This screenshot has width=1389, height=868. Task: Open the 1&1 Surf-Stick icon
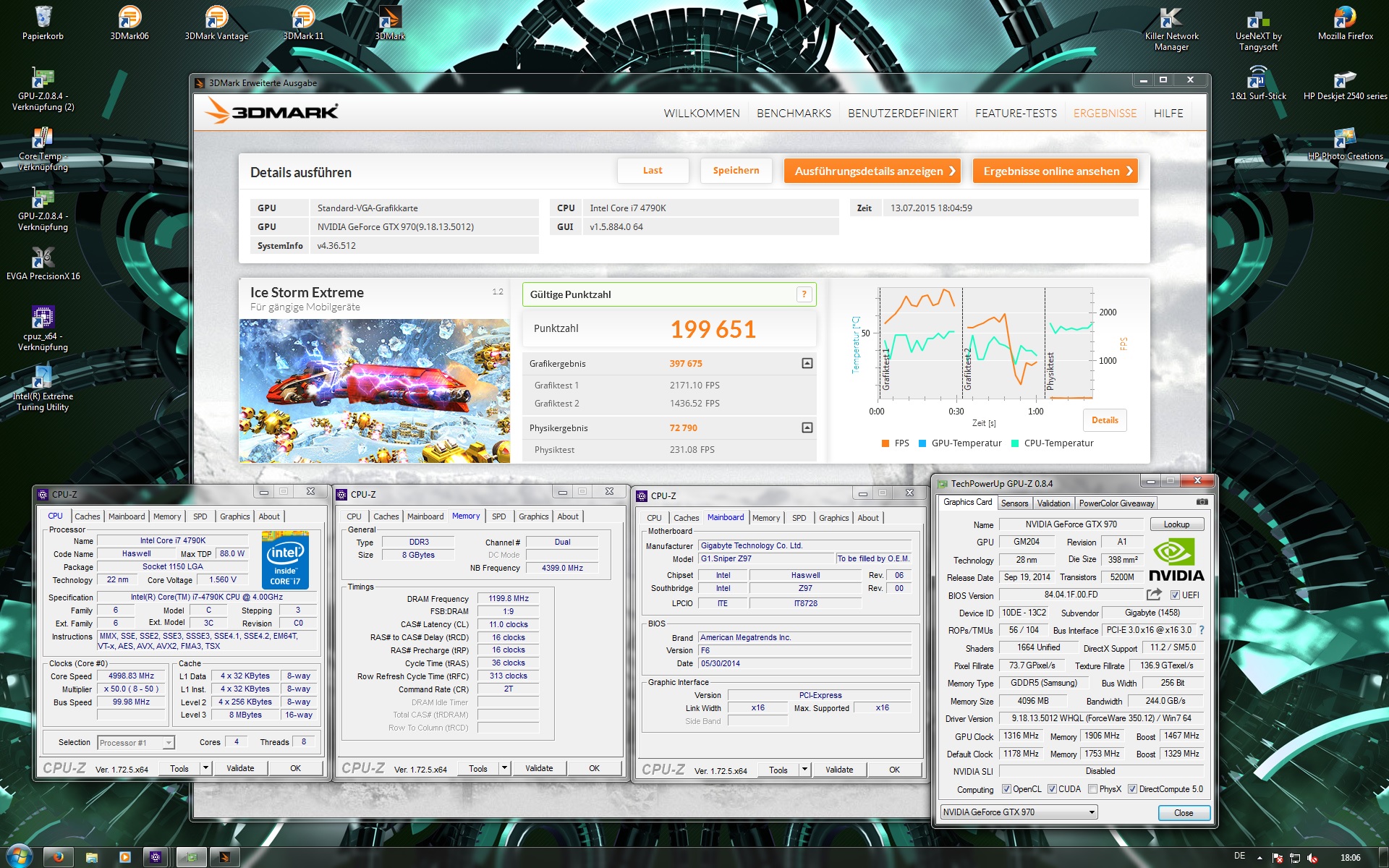pyautogui.click(x=1258, y=82)
